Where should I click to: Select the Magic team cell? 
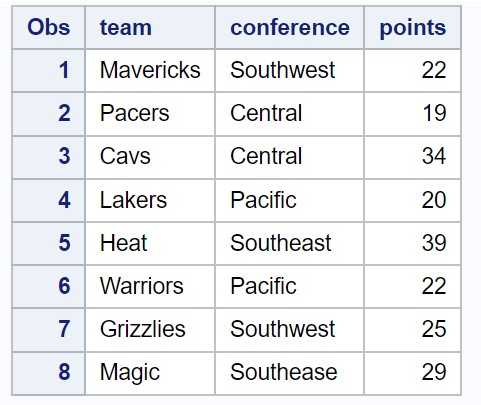(x=150, y=373)
